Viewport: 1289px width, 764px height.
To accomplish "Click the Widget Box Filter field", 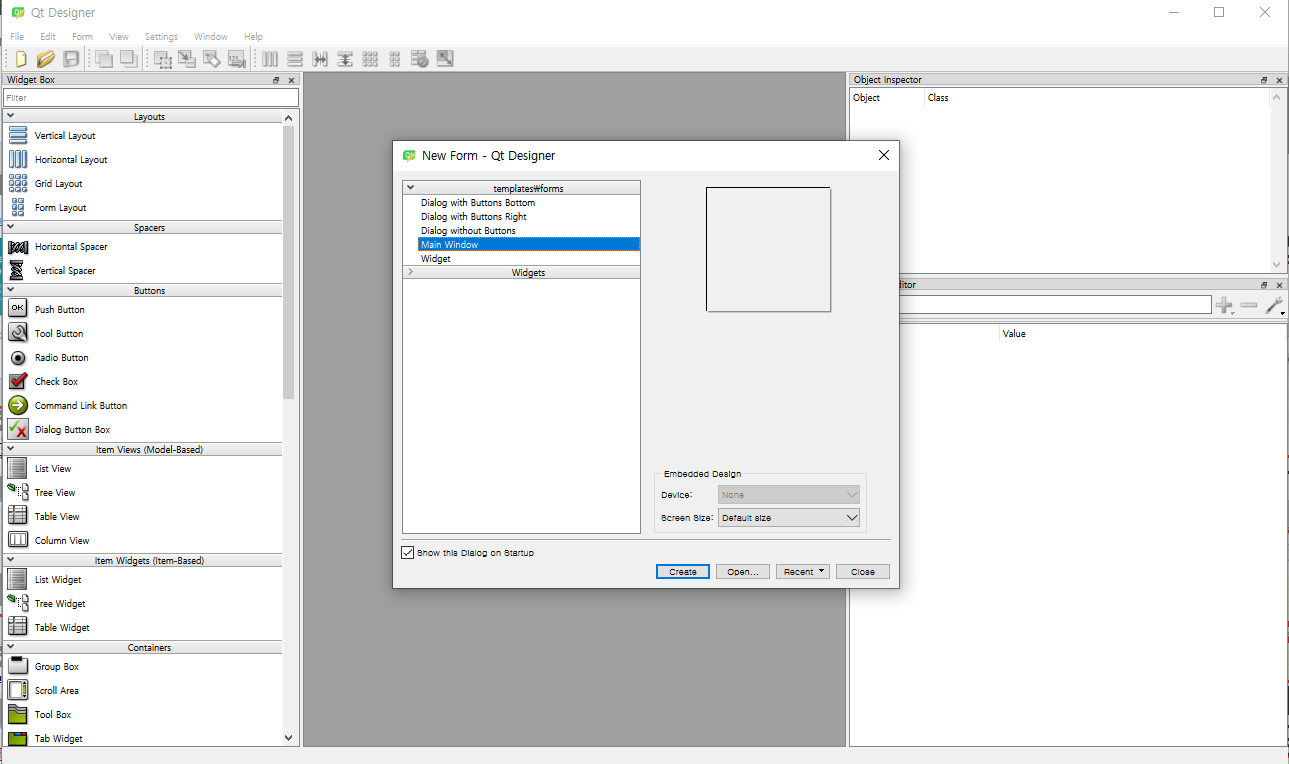I will (x=151, y=98).
